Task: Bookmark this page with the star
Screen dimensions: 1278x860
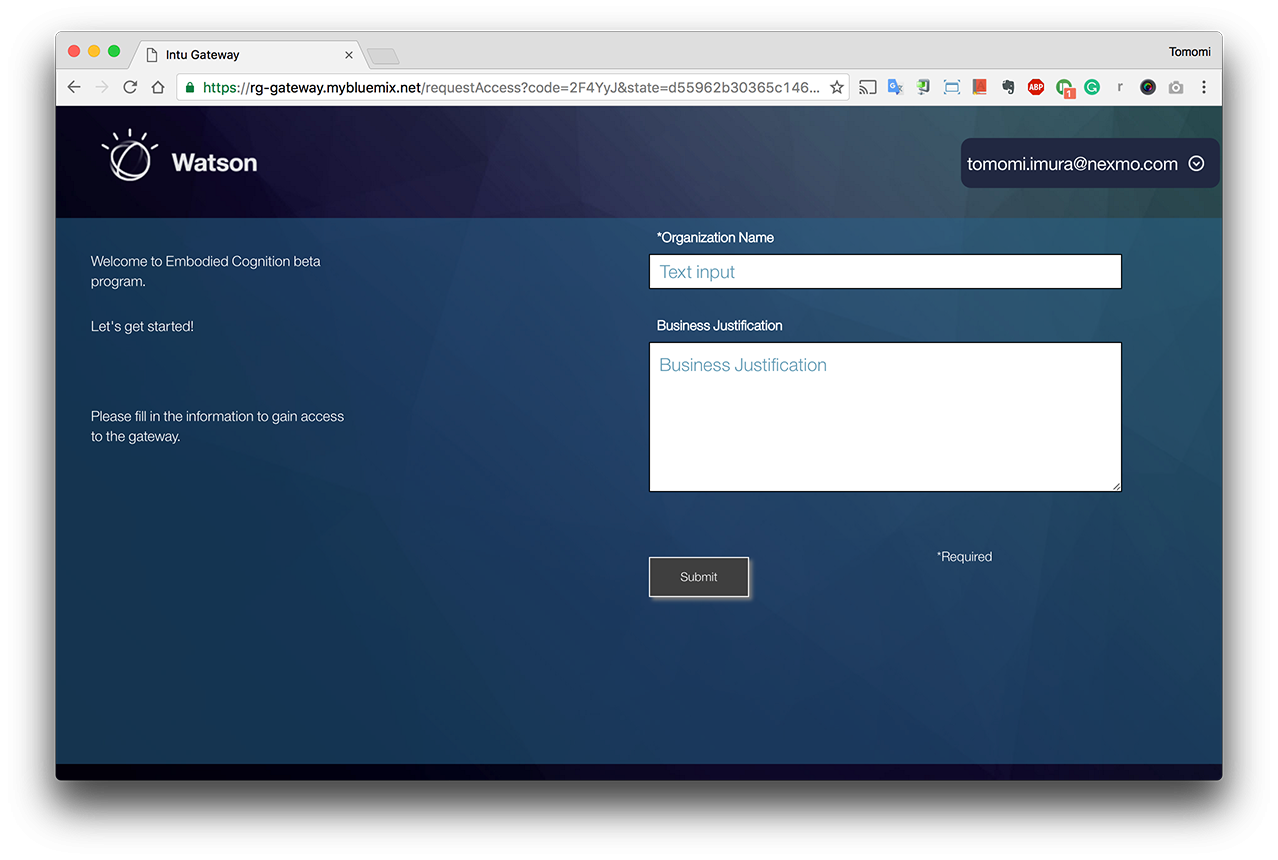Action: 837,87
